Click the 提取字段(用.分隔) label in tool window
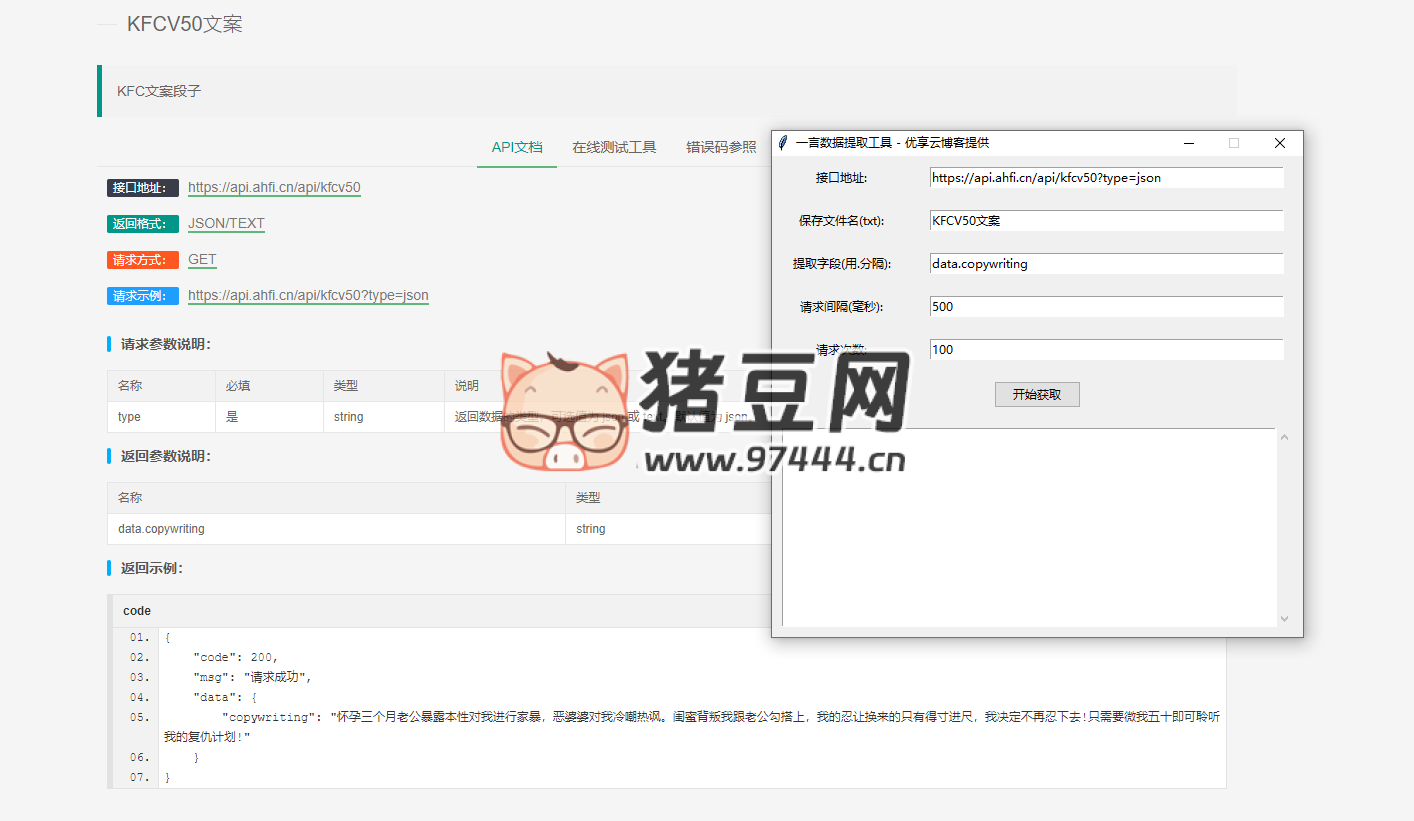The width and height of the screenshot is (1414, 821). point(841,264)
